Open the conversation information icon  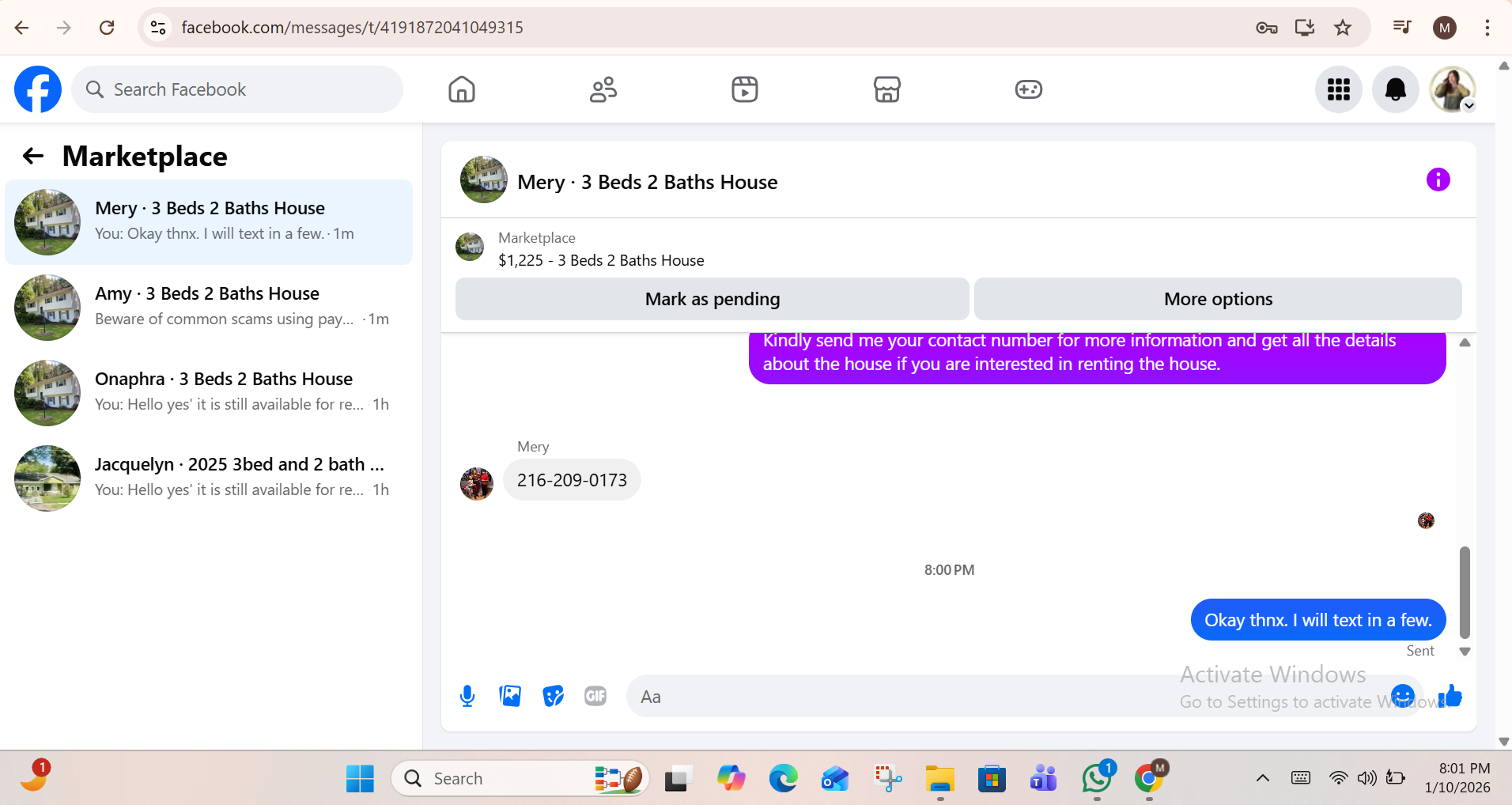pyautogui.click(x=1438, y=180)
